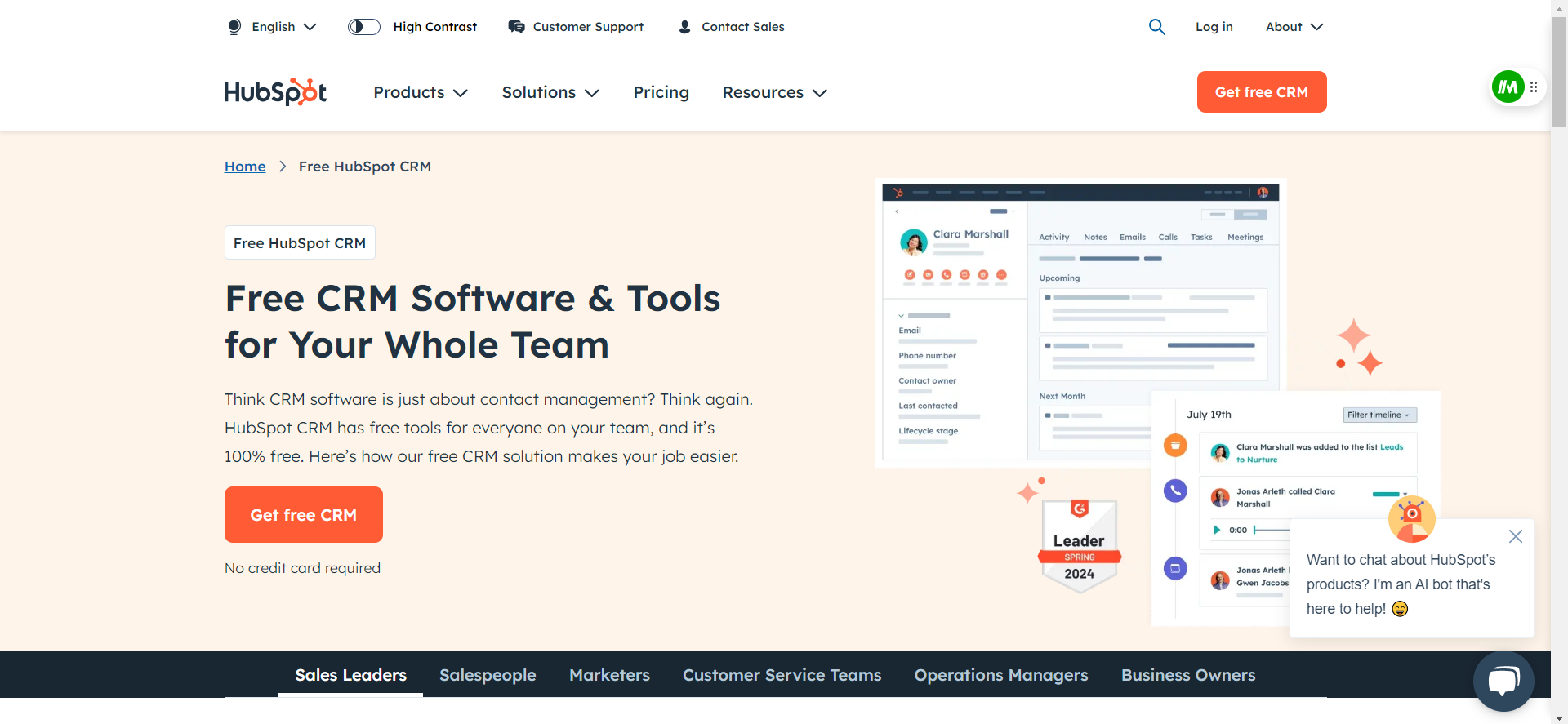Select the Sales Leaders tab
Image resolution: width=1568 pixels, height=724 pixels.
(x=350, y=675)
